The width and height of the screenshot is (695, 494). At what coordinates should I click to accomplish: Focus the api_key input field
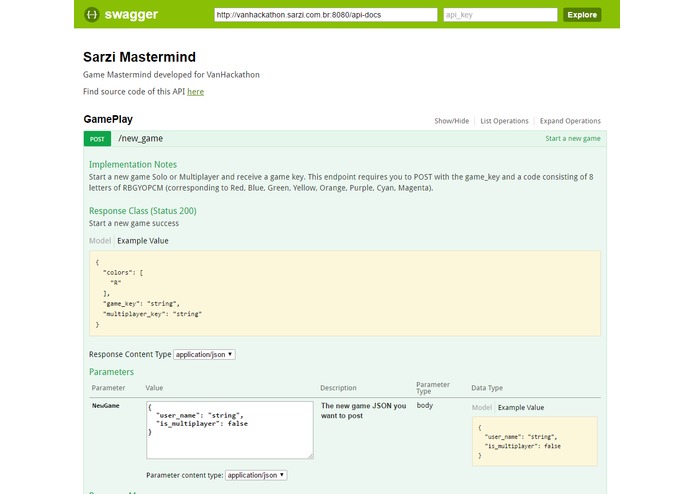coord(500,15)
